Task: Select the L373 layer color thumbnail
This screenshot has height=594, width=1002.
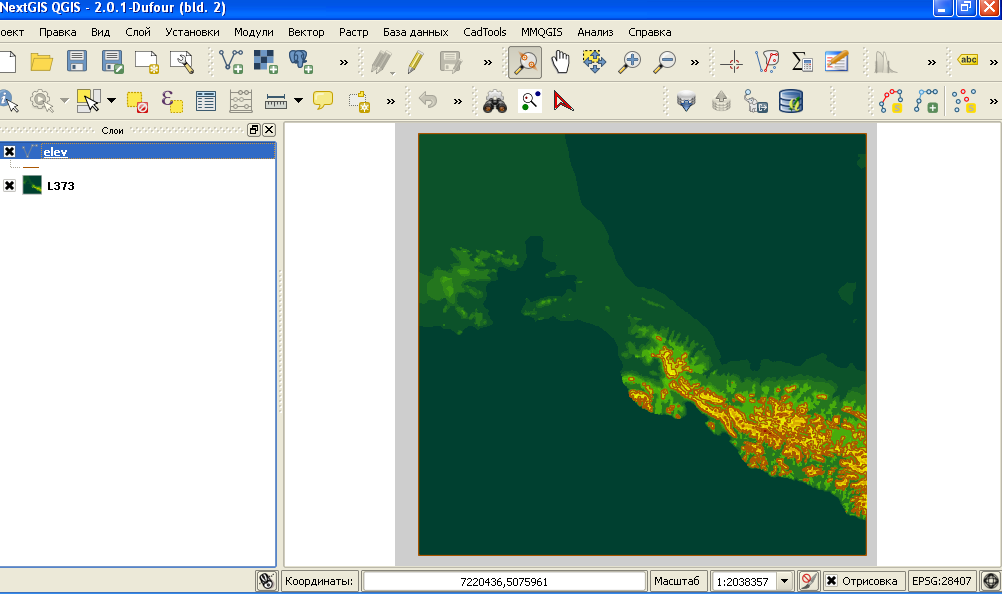Action: [x=32, y=186]
